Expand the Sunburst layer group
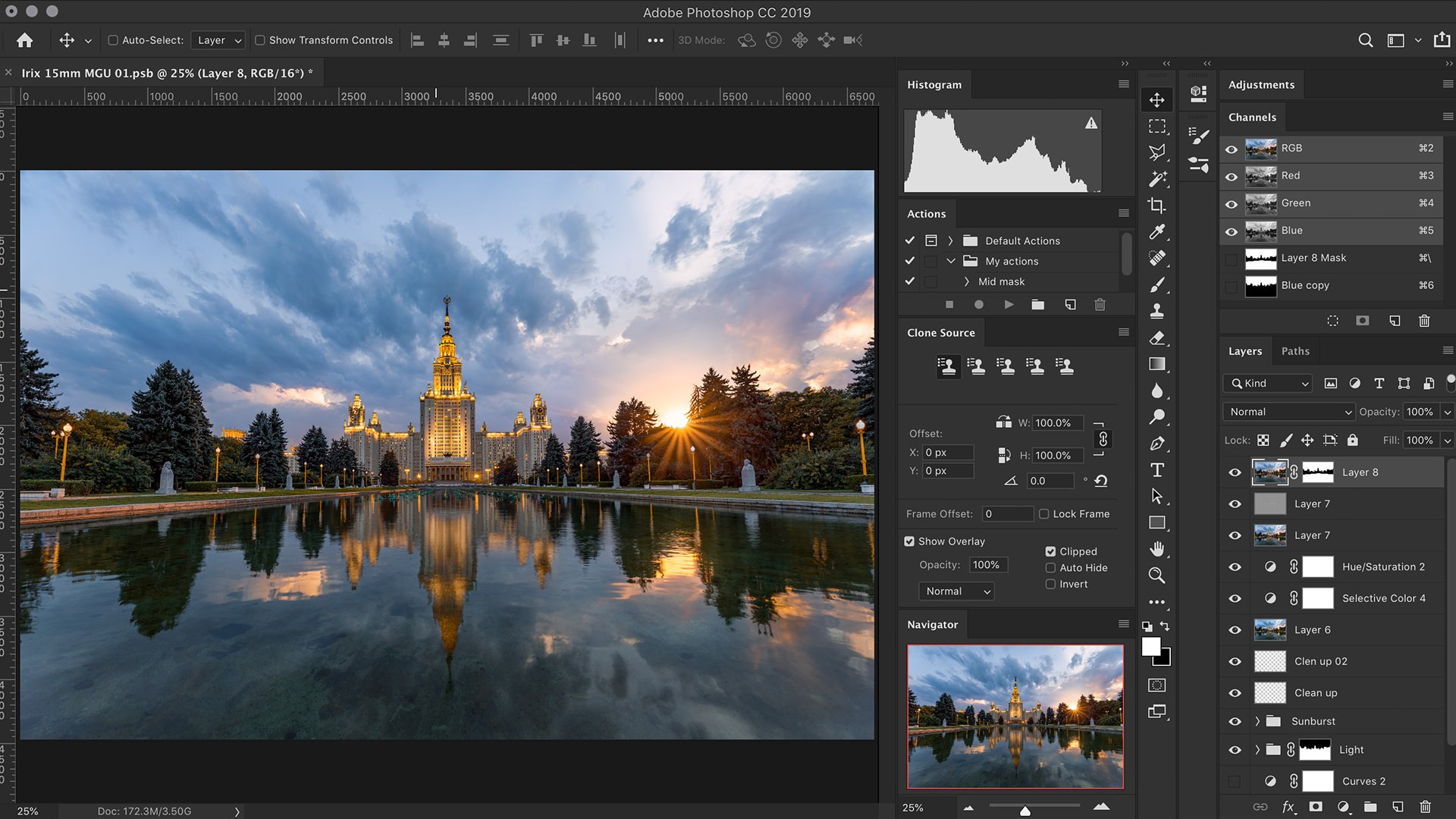The width and height of the screenshot is (1456, 819). pos(1257,721)
